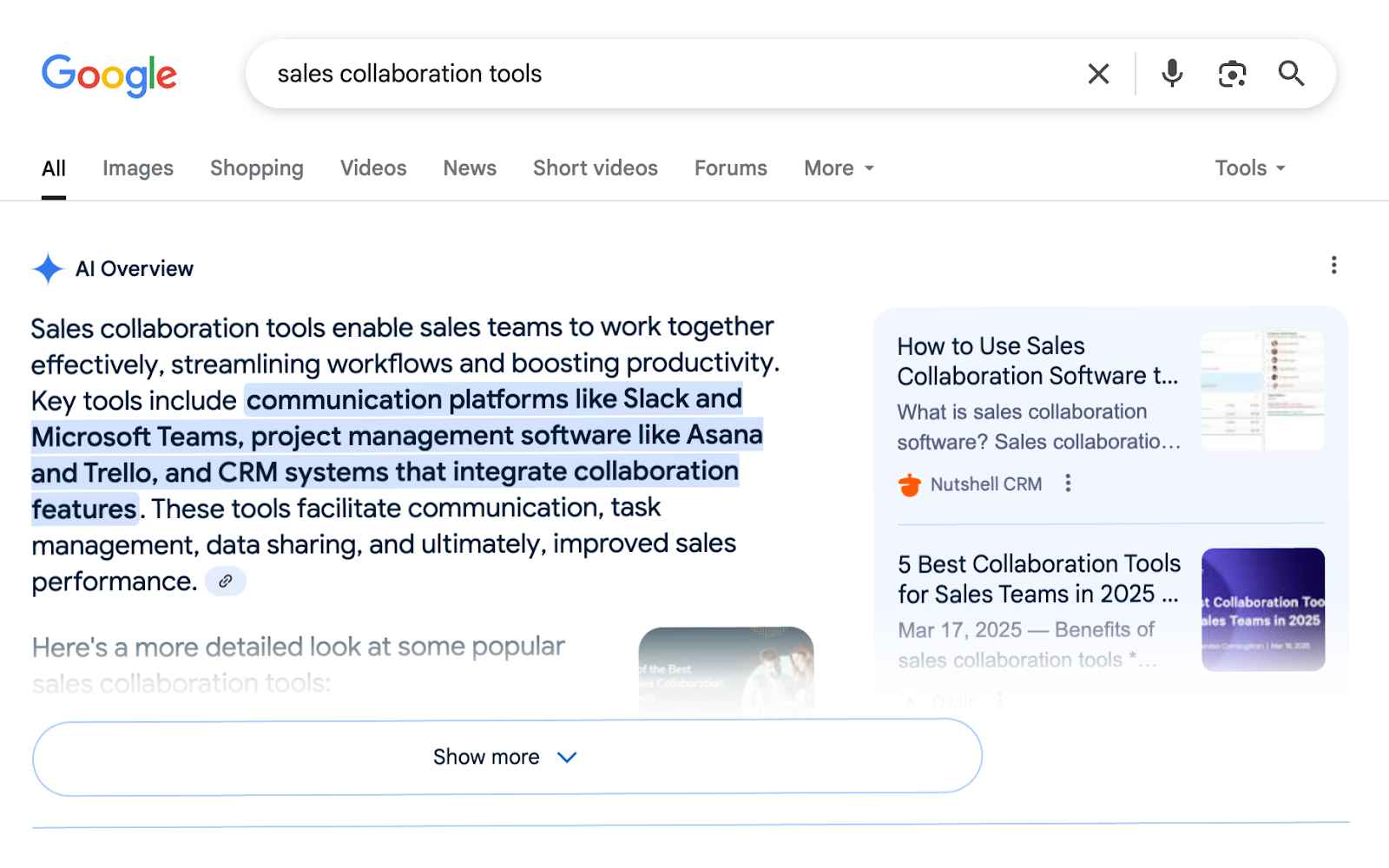Switch to the Forums tab
This screenshot has width=1389, height=868.
point(730,168)
